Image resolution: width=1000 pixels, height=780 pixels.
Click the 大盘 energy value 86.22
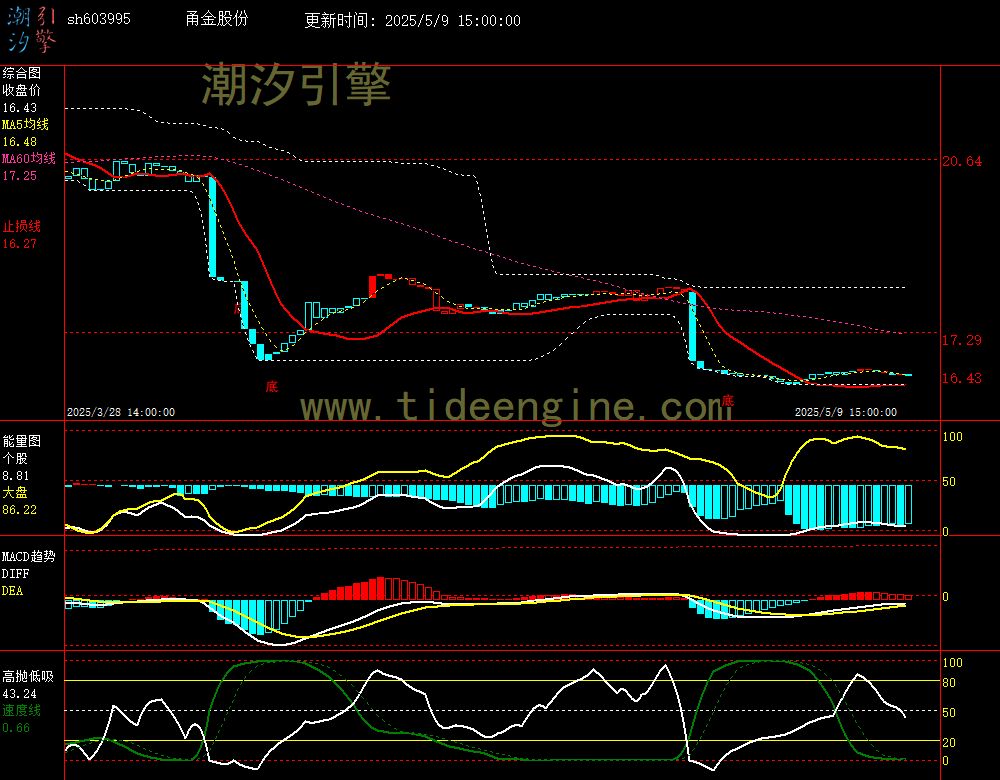pyautogui.click(x=20, y=510)
